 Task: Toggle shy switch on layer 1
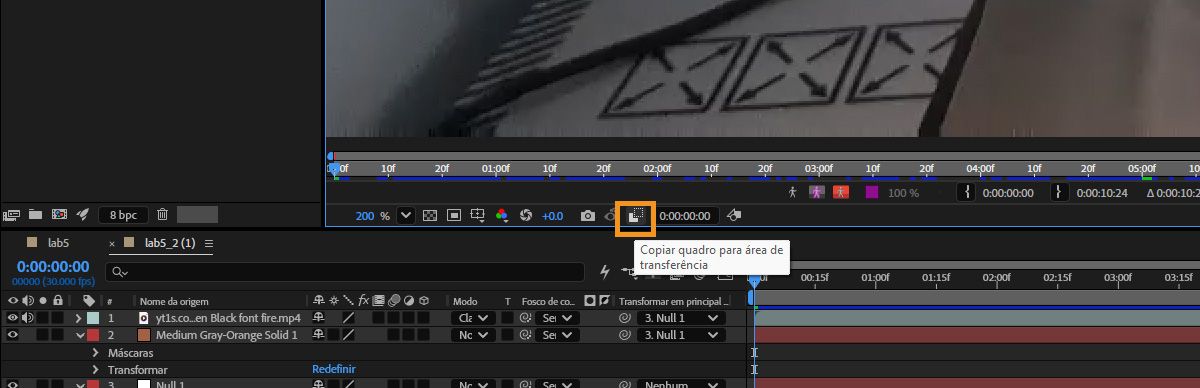(x=319, y=318)
